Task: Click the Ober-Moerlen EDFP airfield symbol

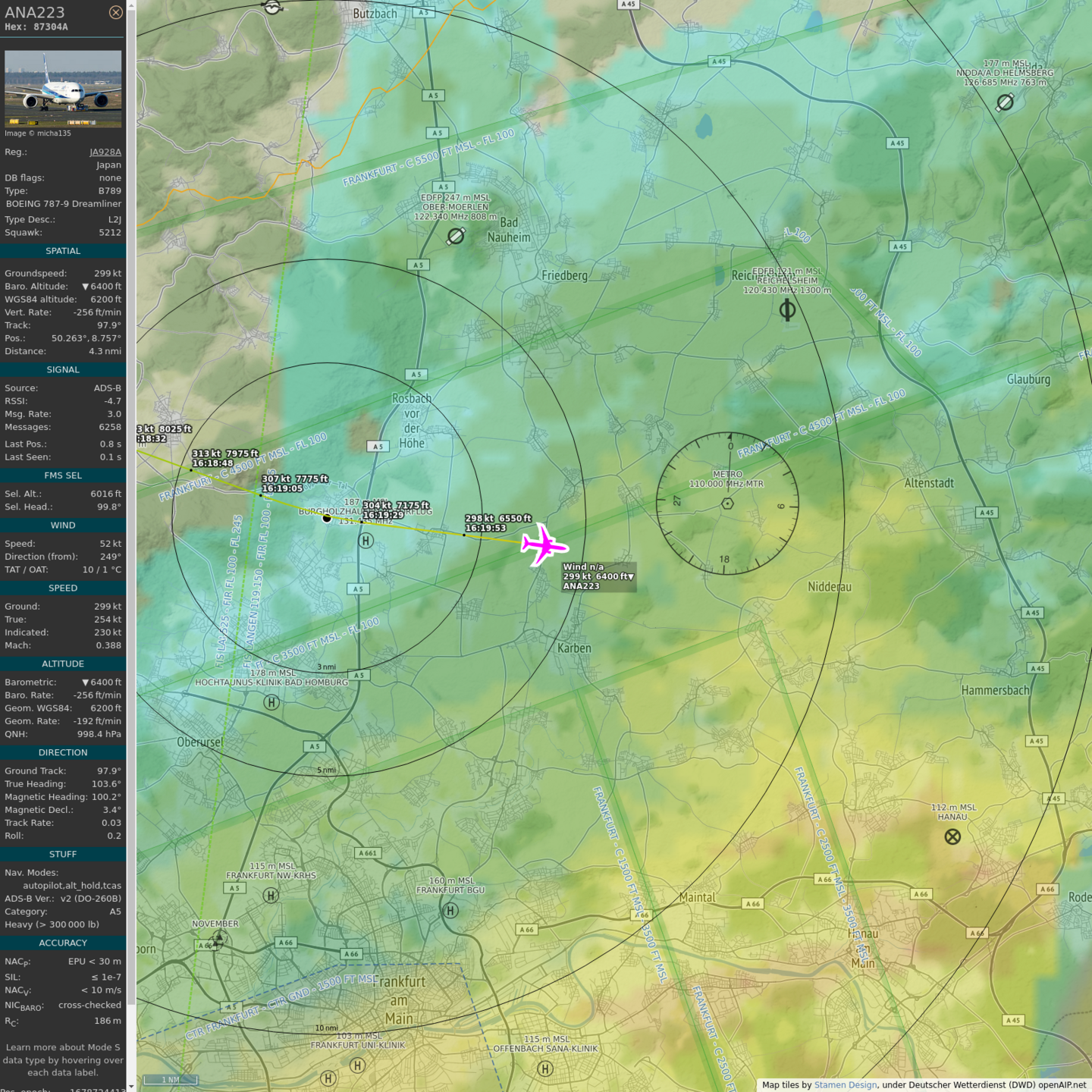Action: [456, 237]
